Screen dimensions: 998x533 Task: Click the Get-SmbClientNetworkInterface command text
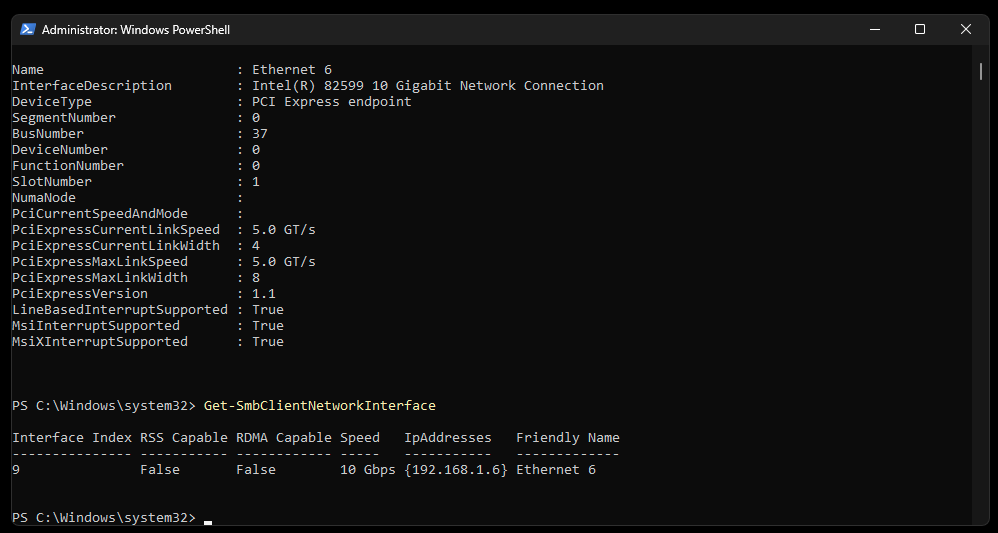point(320,406)
